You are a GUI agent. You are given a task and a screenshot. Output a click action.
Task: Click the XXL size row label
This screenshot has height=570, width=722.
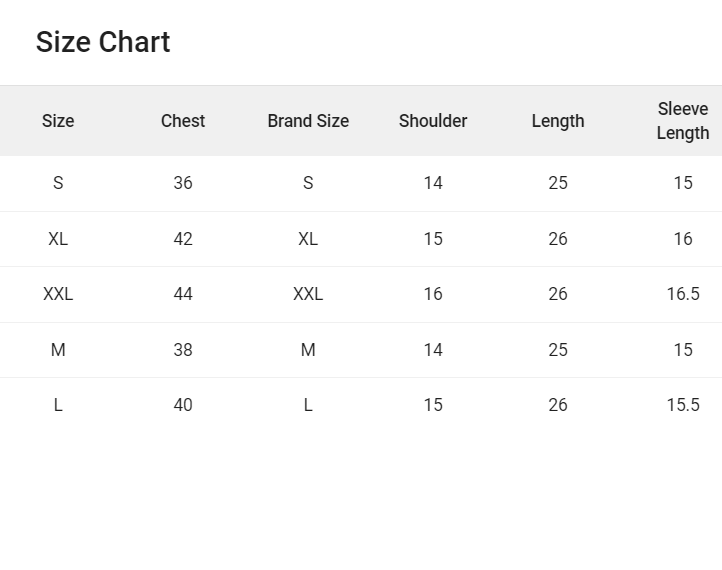click(x=58, y=294)
